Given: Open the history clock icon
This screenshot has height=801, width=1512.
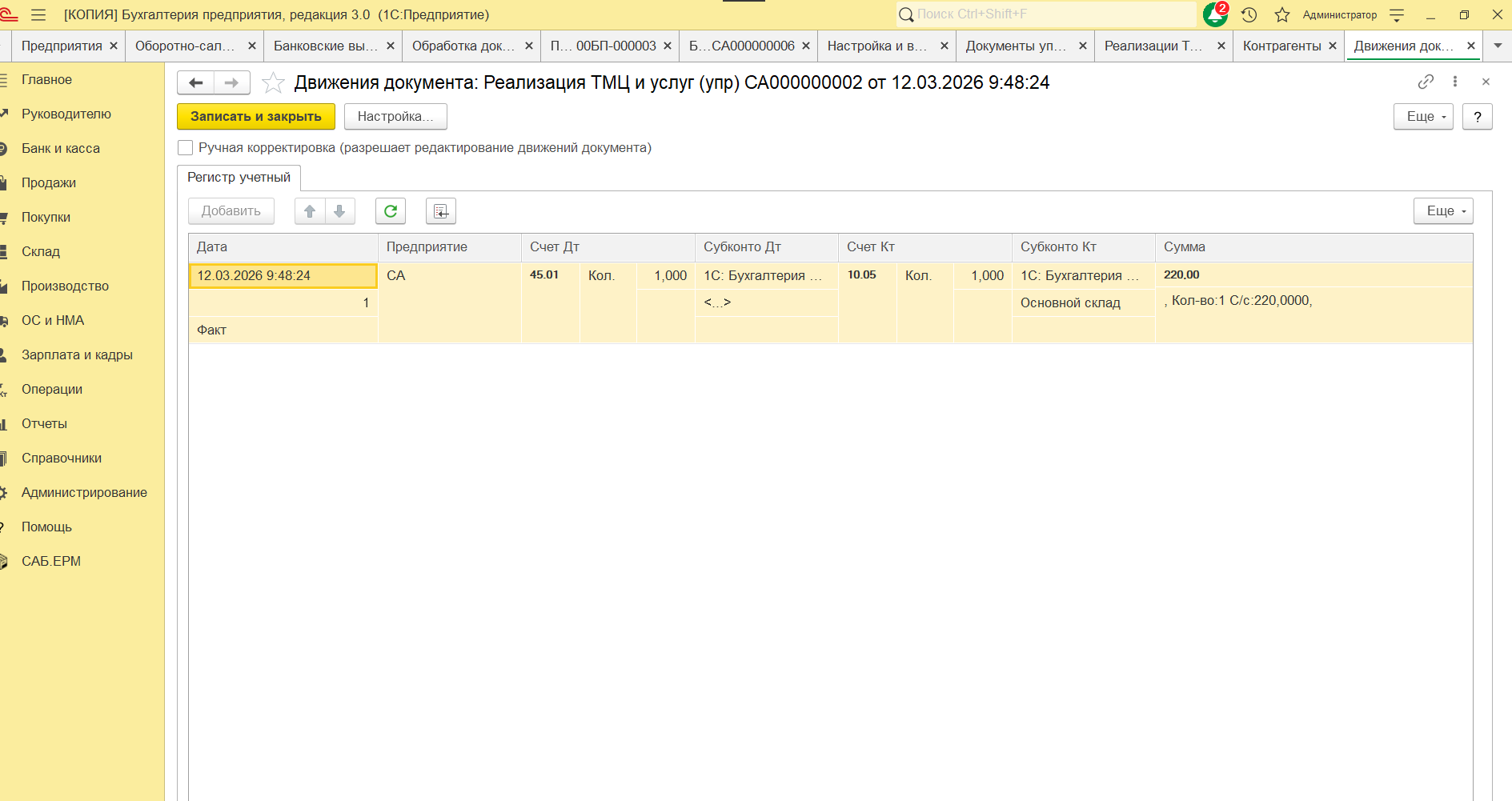Looking at the screenshot, I should click(1249, 14).
